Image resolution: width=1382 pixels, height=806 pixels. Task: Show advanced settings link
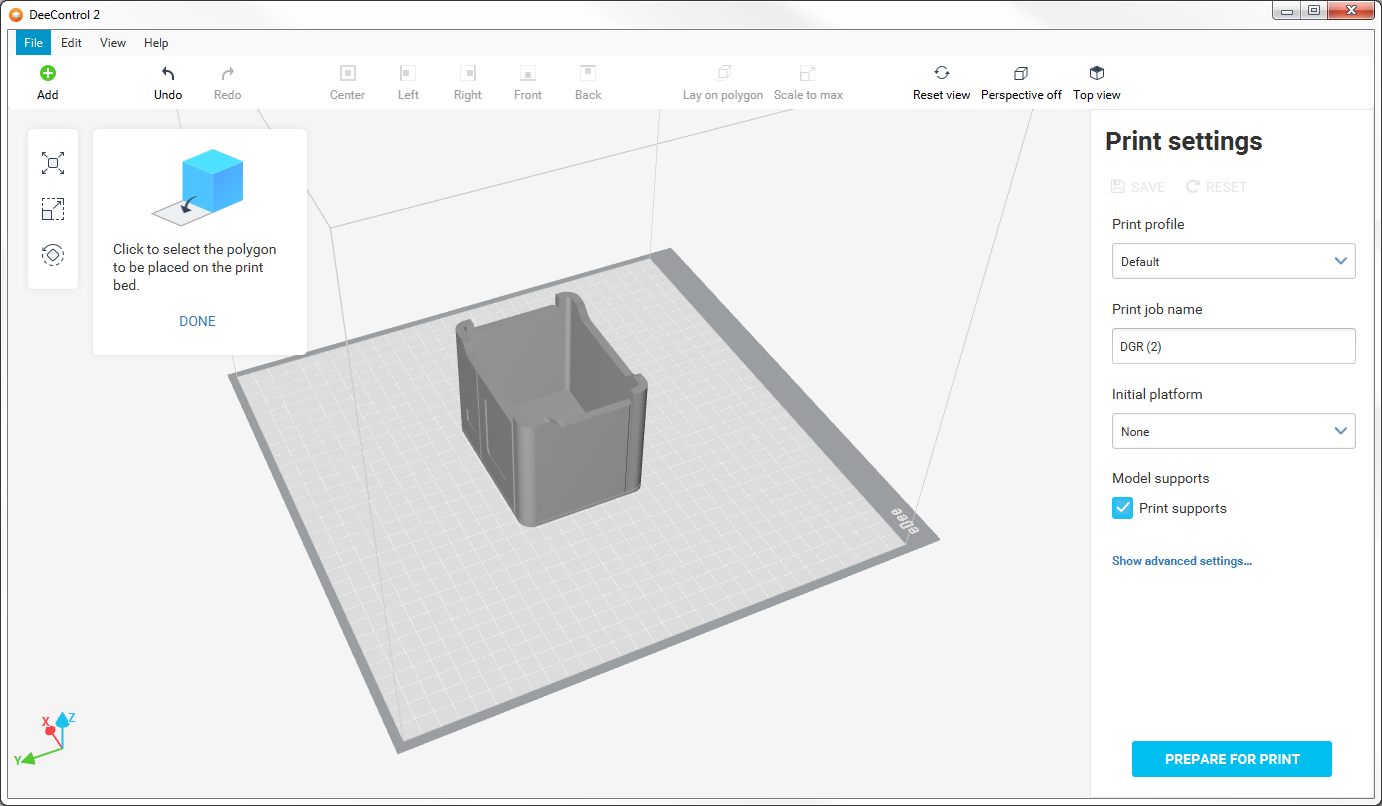1181,561
